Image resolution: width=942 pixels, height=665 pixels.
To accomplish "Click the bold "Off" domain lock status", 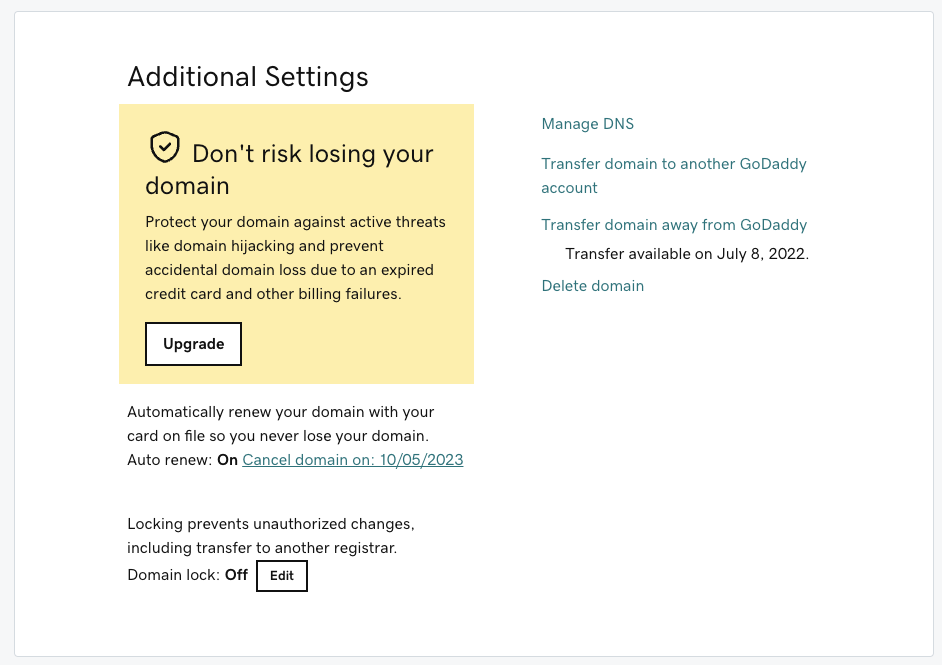I will click(x=236, y=575).
